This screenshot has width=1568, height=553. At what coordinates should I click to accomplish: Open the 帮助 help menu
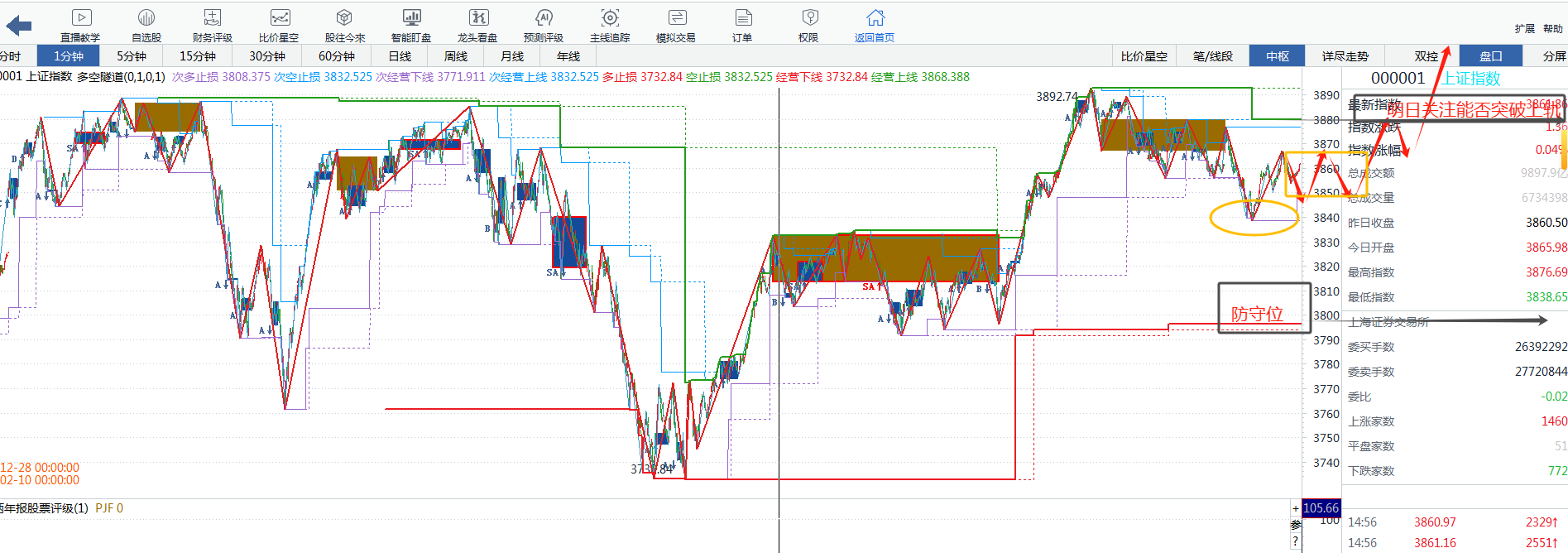pyautogui.click(x=1552, y=29)
